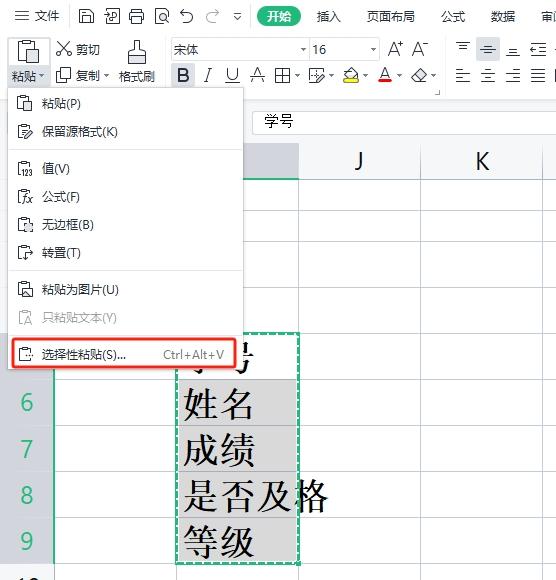Select column K header

coord(482,162)
